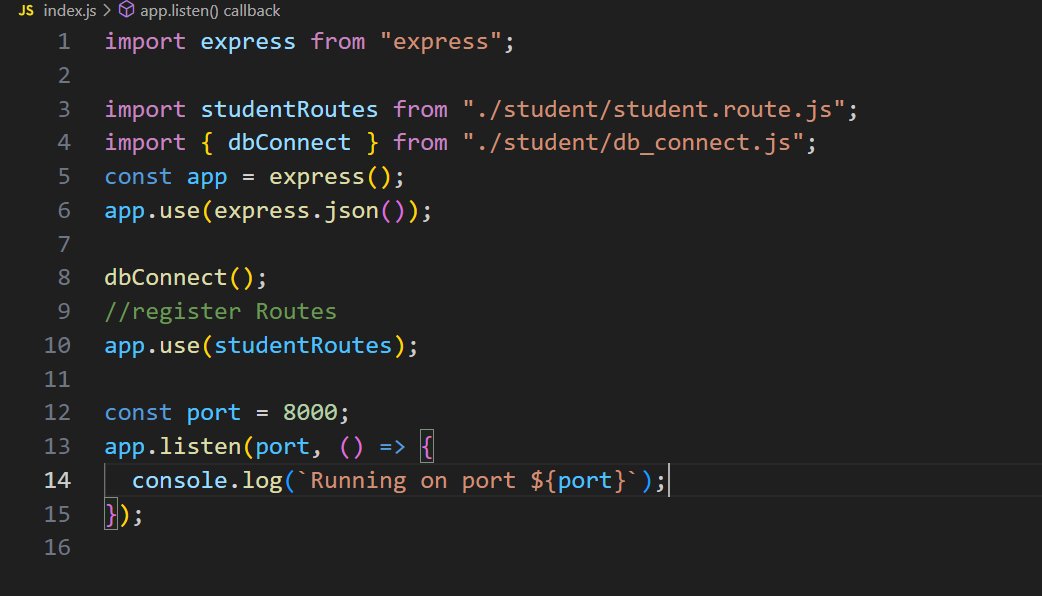Image resolution: width=1042 pixels, height=596 pixels.
Task: Click the index.js breadcrumb item
Action: (x=70, y=11)
